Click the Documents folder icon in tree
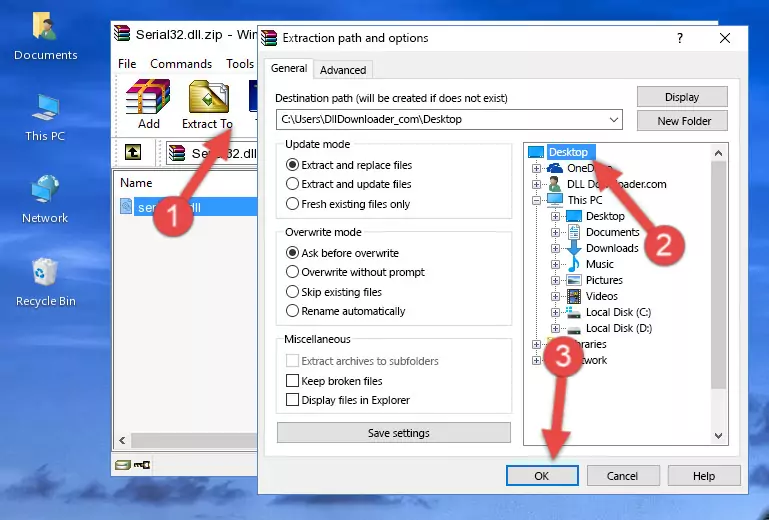 573,232
